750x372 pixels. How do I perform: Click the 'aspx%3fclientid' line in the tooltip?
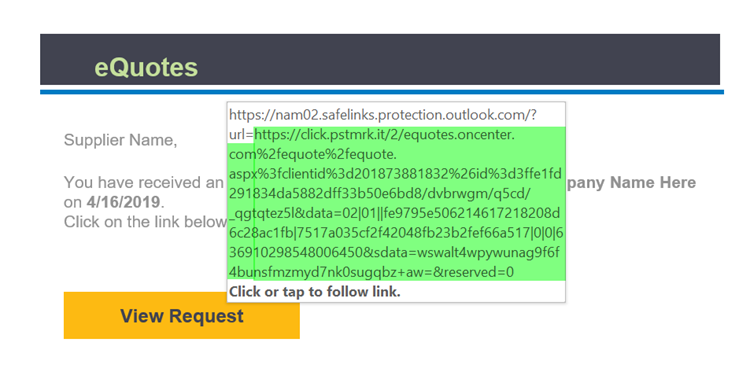396,175
